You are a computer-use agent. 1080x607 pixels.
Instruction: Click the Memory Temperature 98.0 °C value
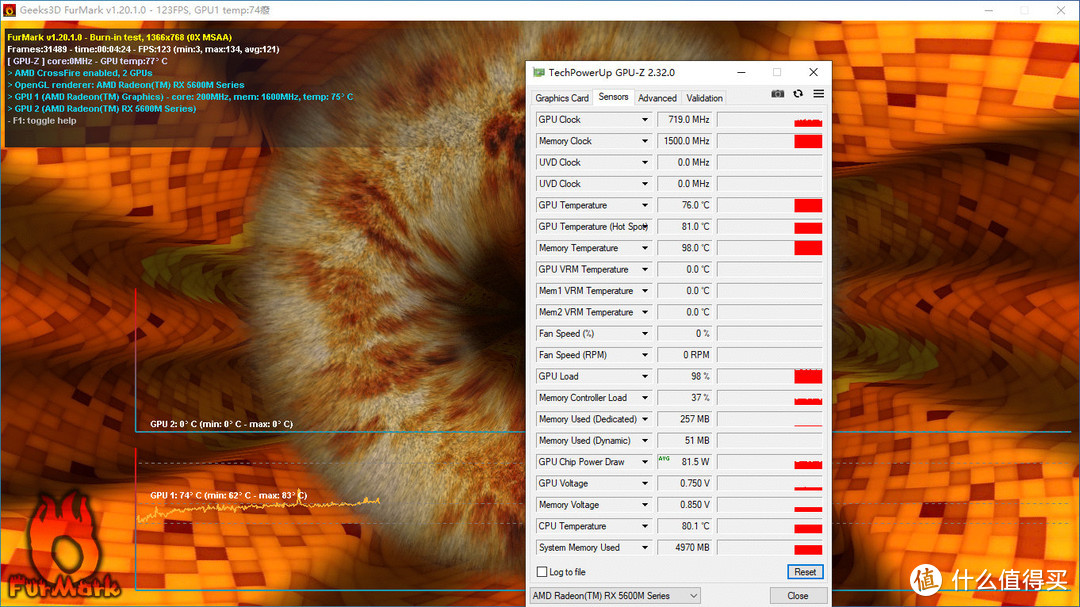pyautogui.click(x=685, y=248)
